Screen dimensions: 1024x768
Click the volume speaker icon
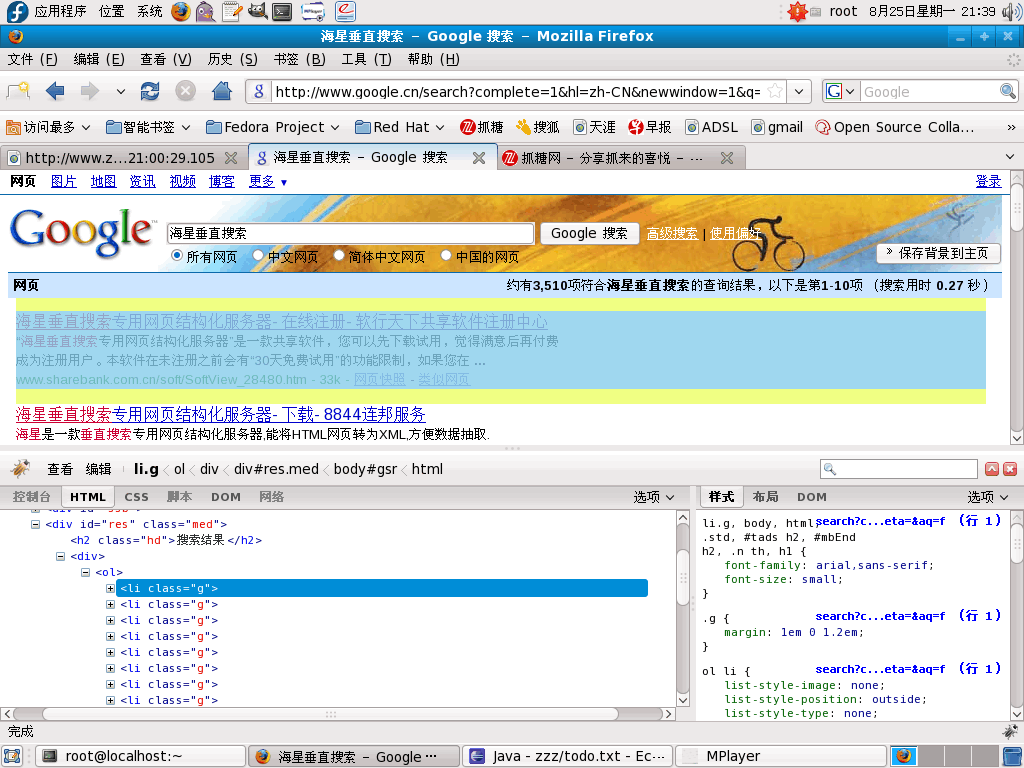click(x=1012, y=11)
